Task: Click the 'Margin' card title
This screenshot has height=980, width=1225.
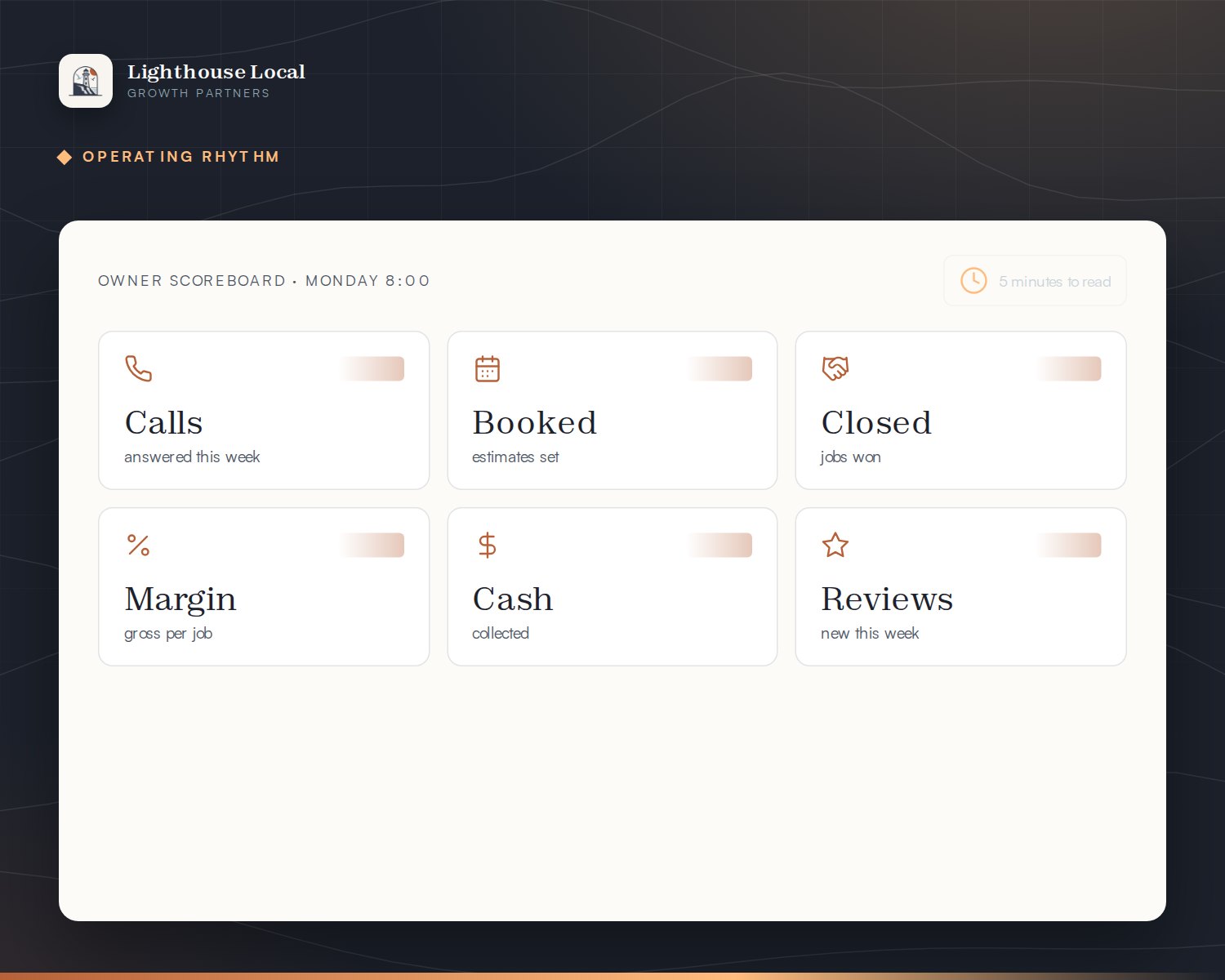Action: point(180,600)
